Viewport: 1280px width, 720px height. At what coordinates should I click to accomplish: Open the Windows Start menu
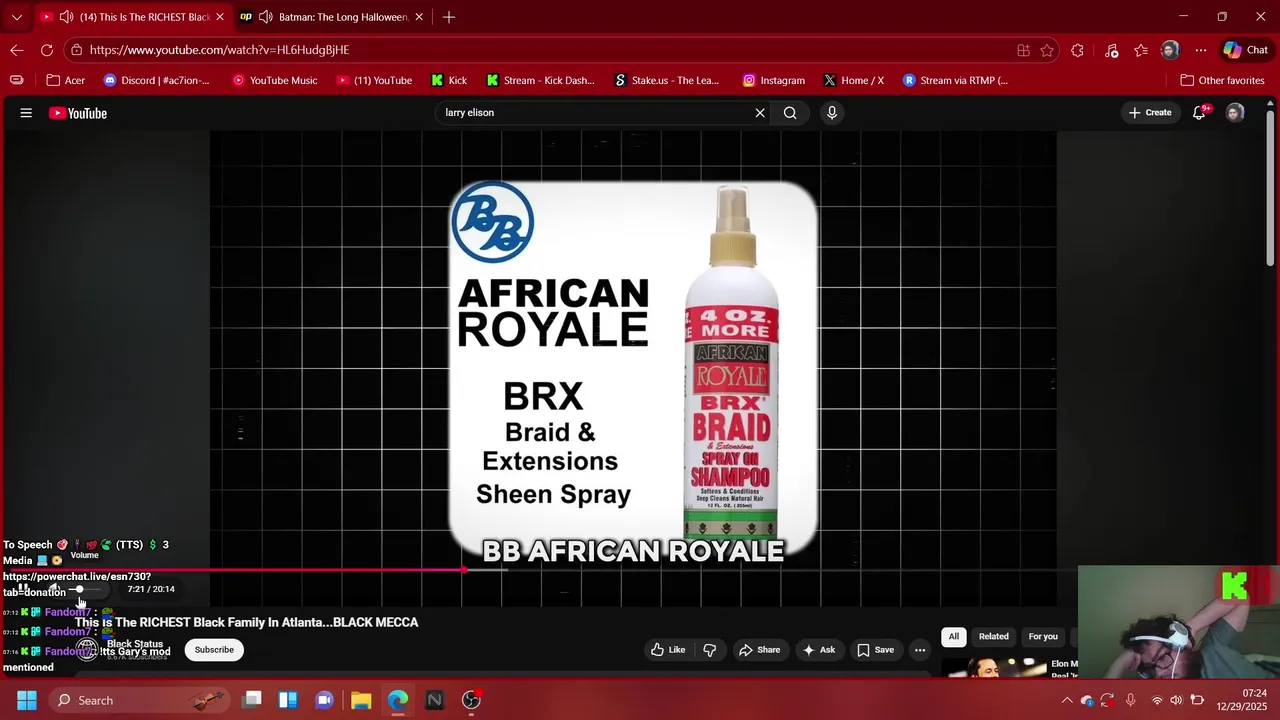coord(27,700)
